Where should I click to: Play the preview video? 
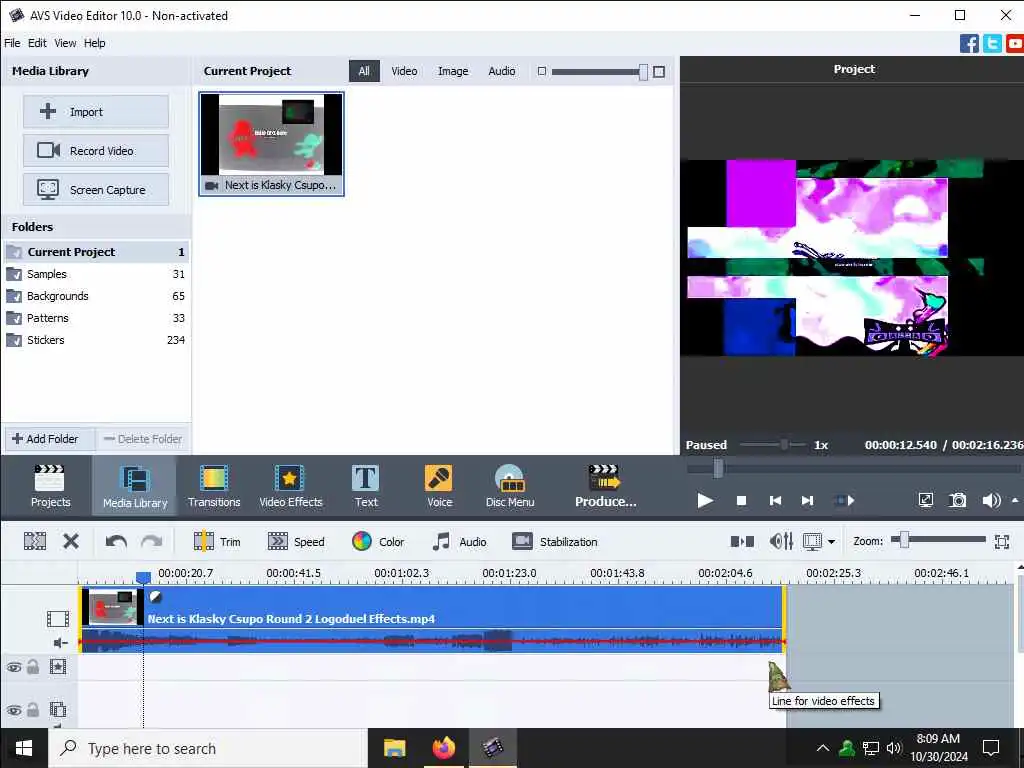click(705, 500)
